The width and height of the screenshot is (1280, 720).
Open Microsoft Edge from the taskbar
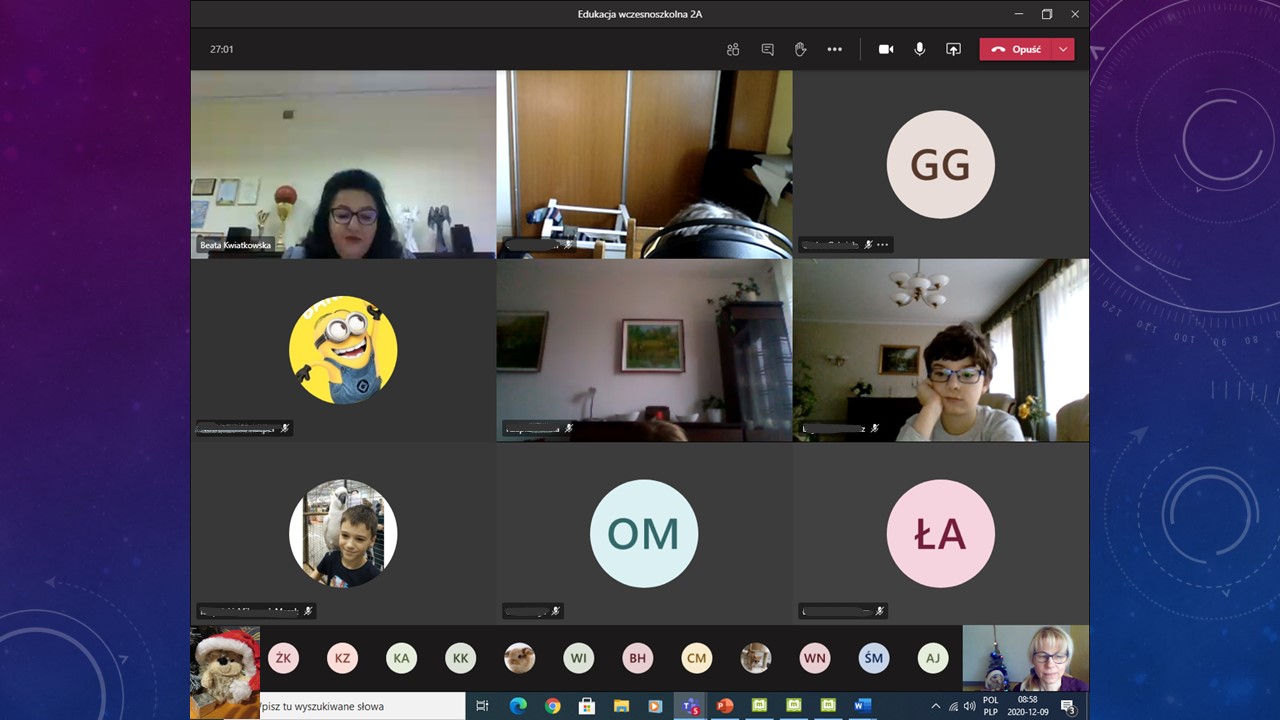tap(518, 706)
